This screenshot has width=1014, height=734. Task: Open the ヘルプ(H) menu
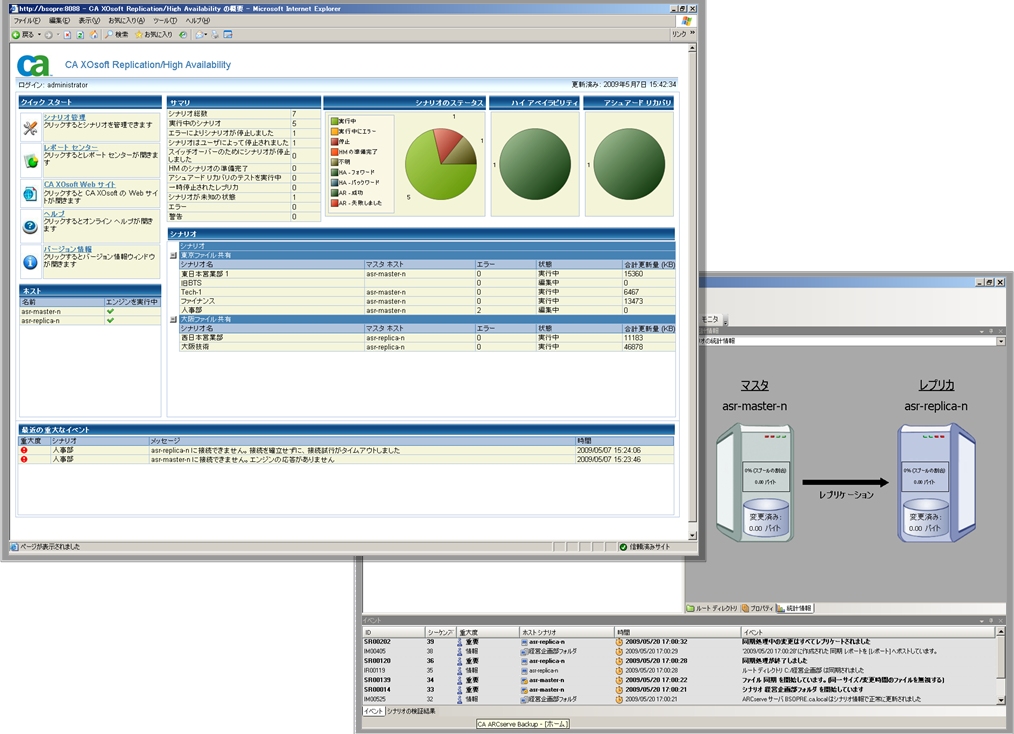(197, 21)
